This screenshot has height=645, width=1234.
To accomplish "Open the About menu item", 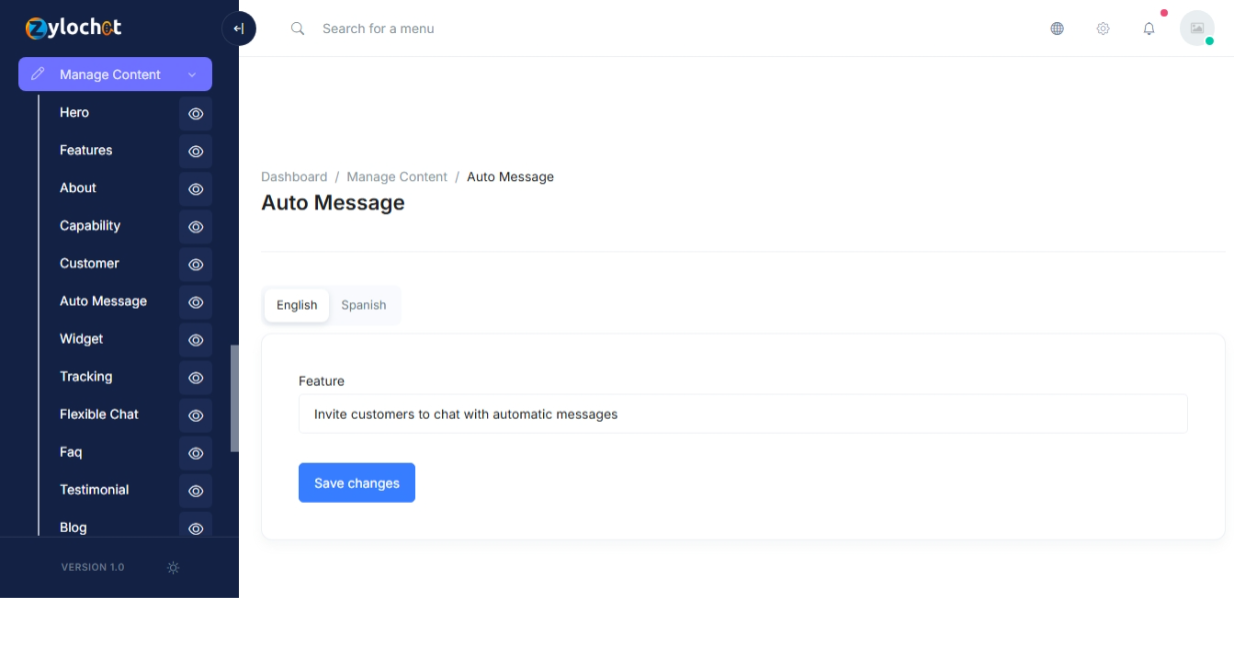I will [x=78, y=188].
